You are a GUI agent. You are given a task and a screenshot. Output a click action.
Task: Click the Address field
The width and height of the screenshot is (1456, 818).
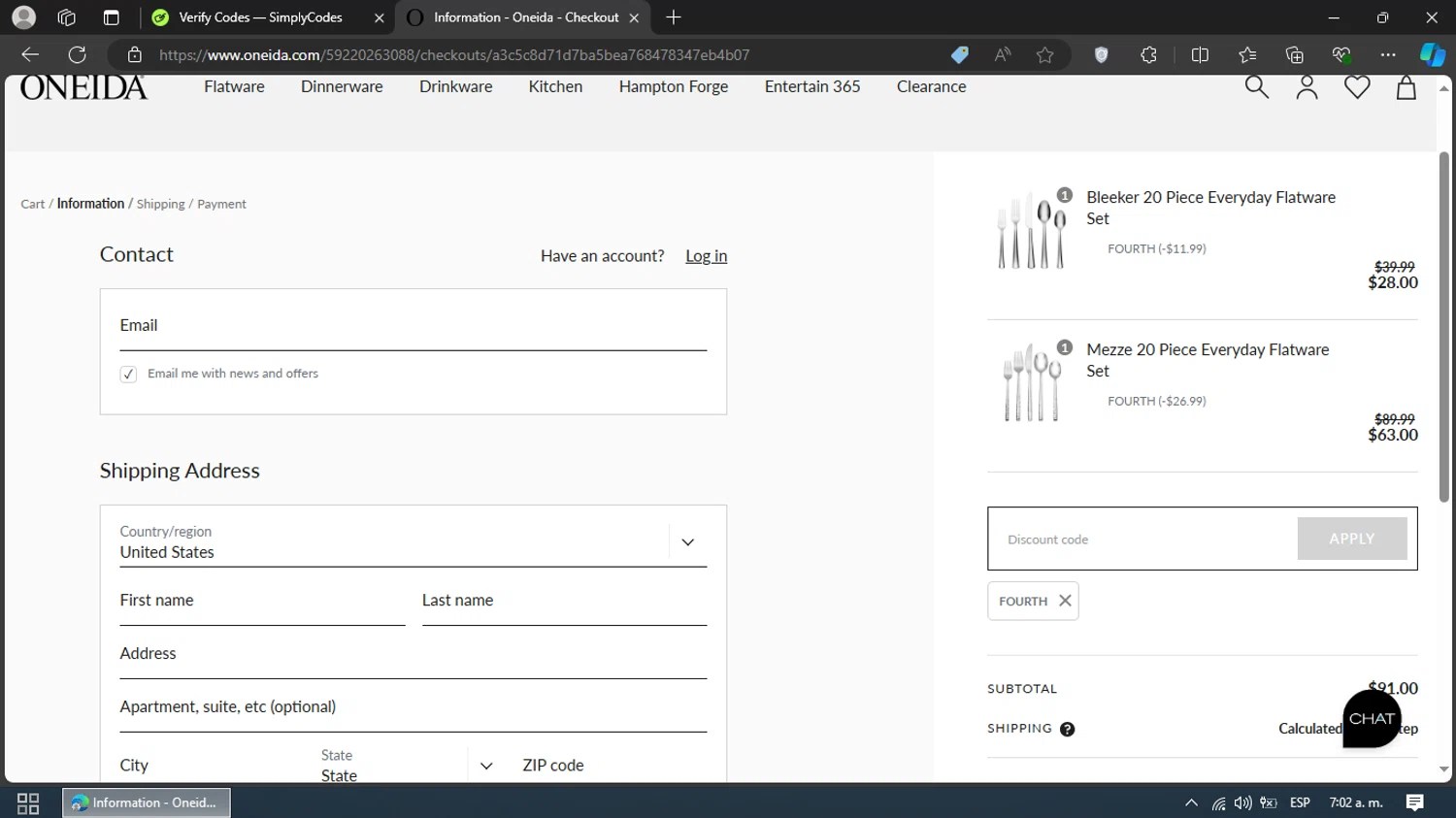tap(414, 654)
